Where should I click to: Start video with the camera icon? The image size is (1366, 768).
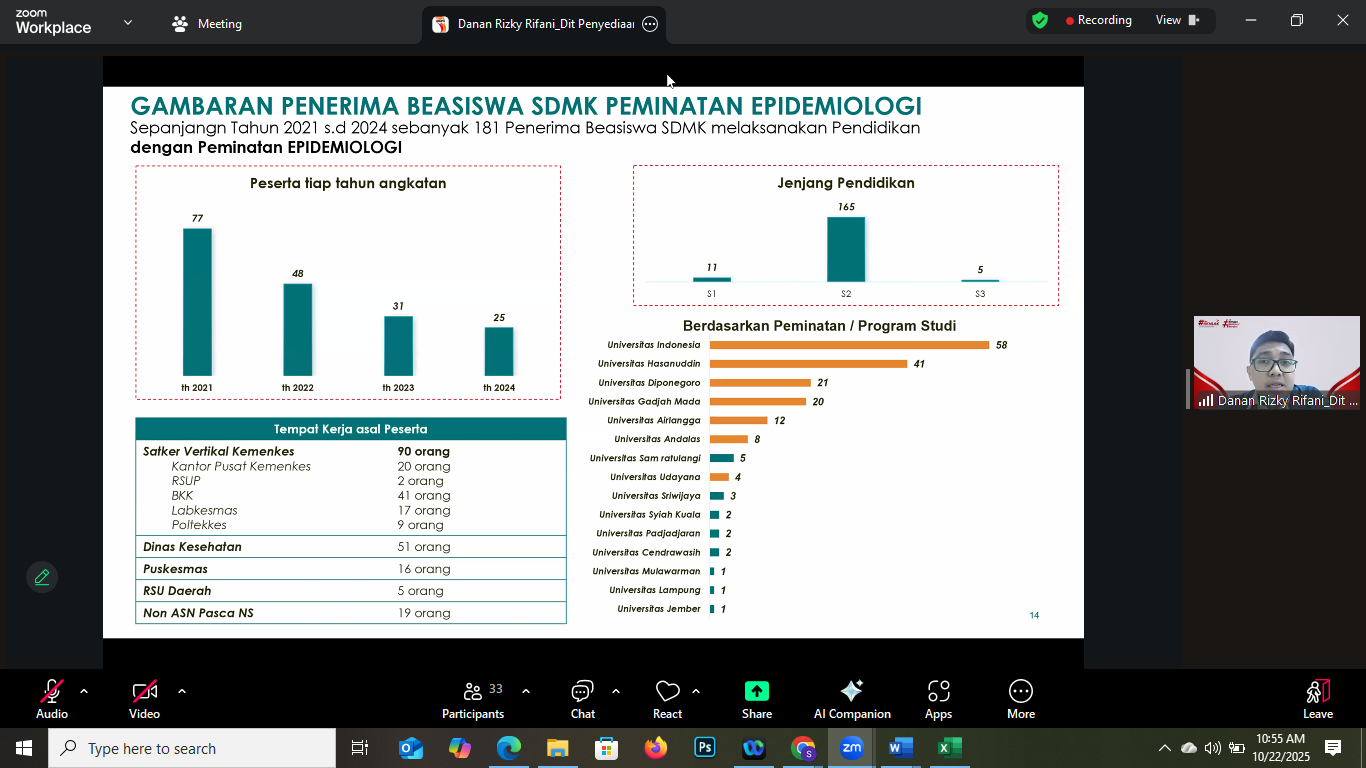145,691
